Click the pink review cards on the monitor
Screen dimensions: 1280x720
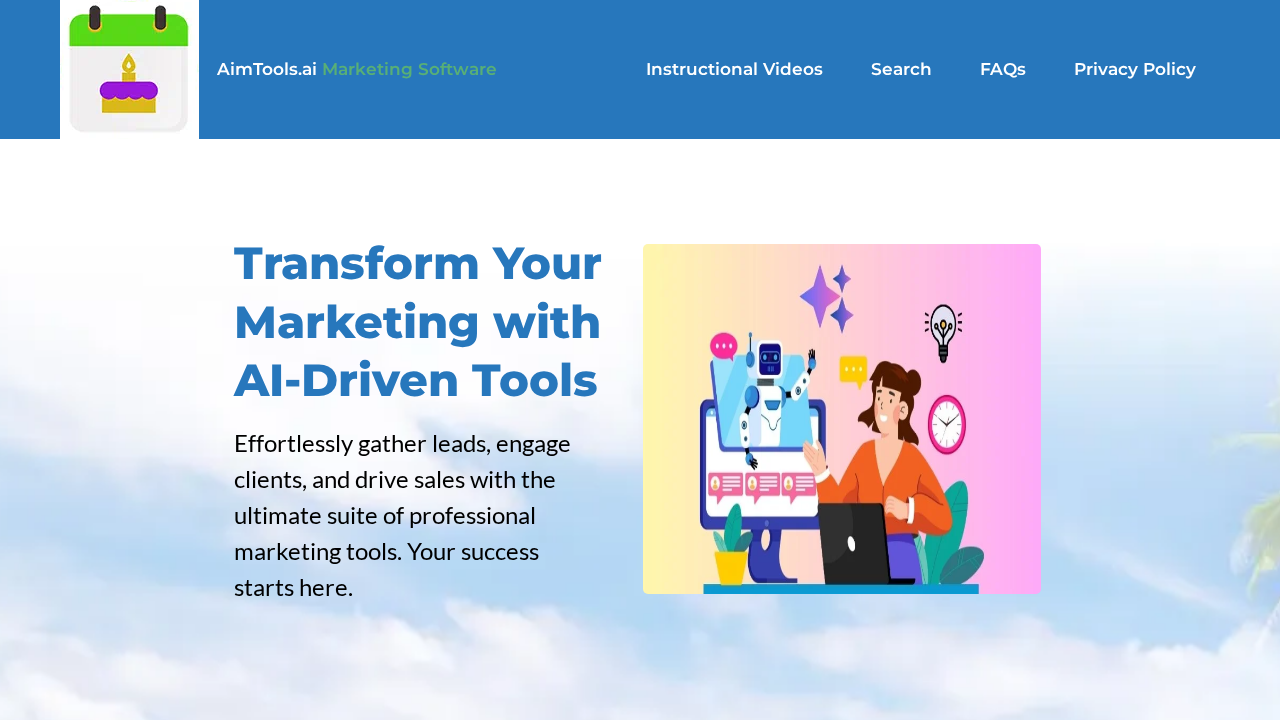pos(762,488)
